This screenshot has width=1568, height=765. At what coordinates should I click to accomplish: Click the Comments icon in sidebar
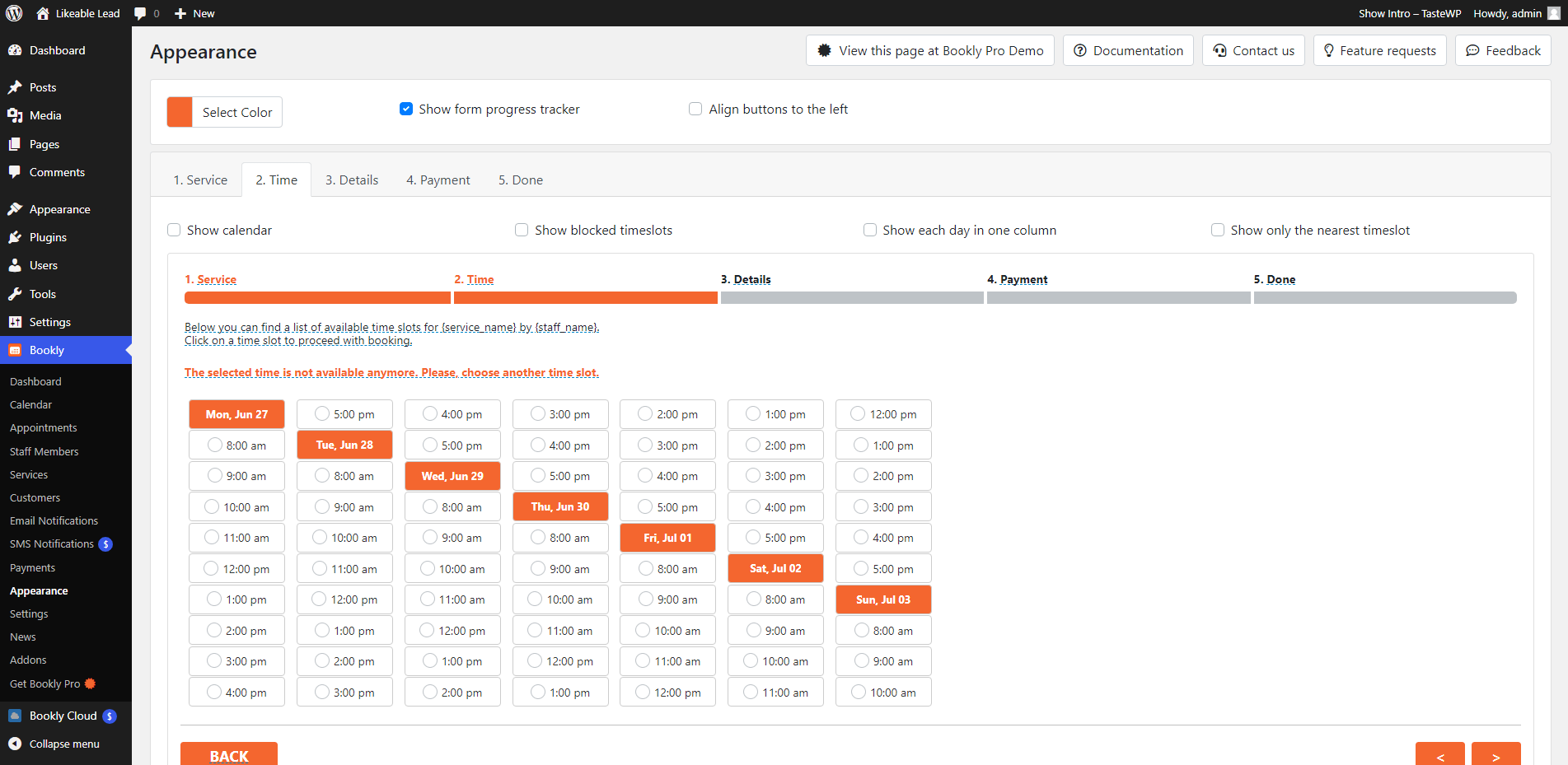[15, 172]
